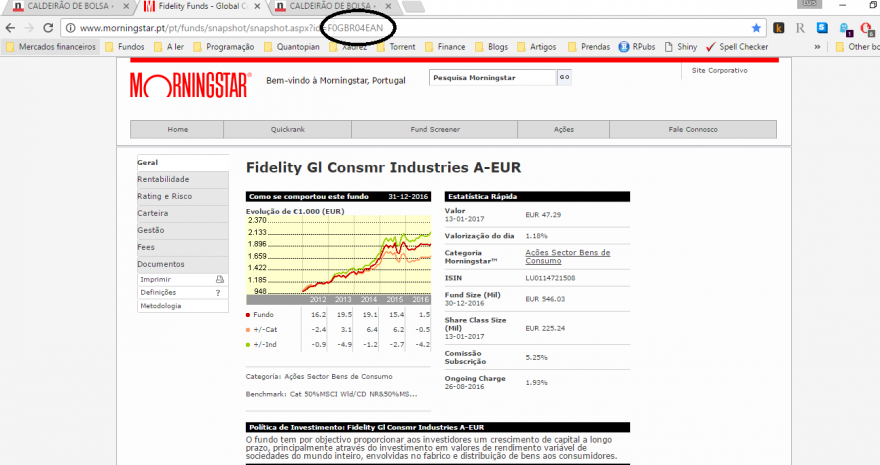Click the Imprimir link

tap(155, 279)
